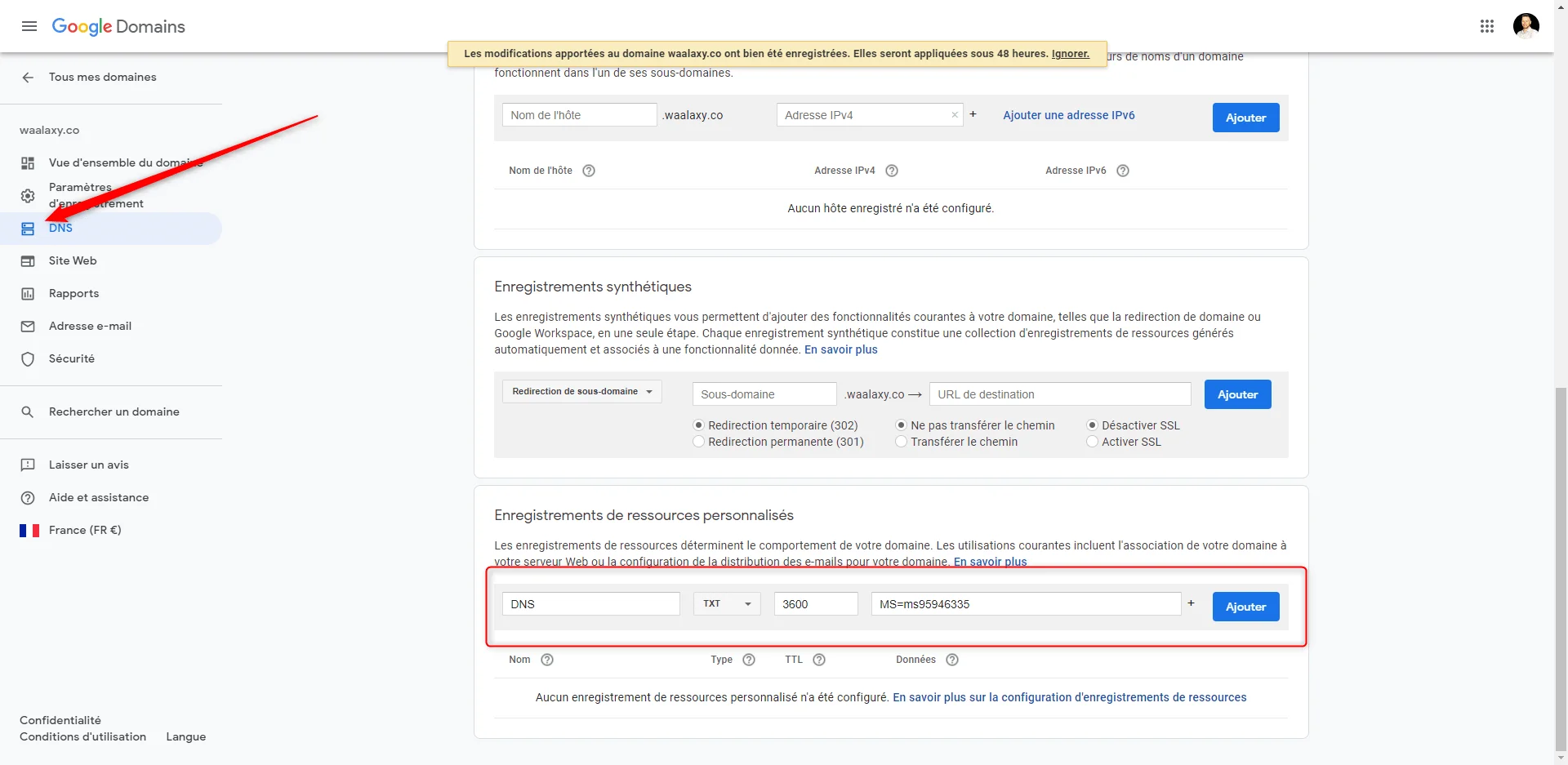This screenshot has height=765, width=1568.
Task: Select Activer SSL option
Action: point(1092,442)
